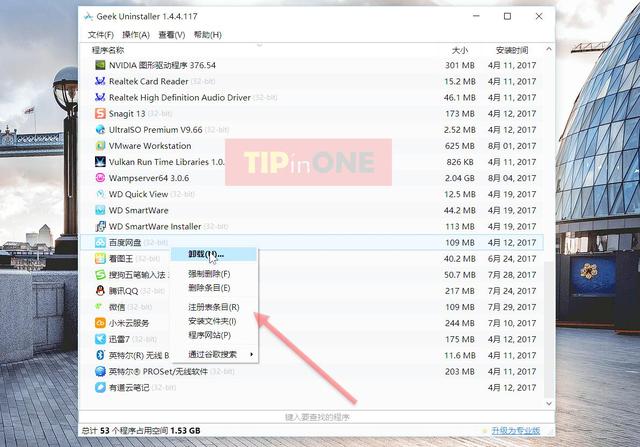640x447 pixels.
Task: Click the 百度网盘 program icon
Action: pyautogui.click(x=100, y=242)
